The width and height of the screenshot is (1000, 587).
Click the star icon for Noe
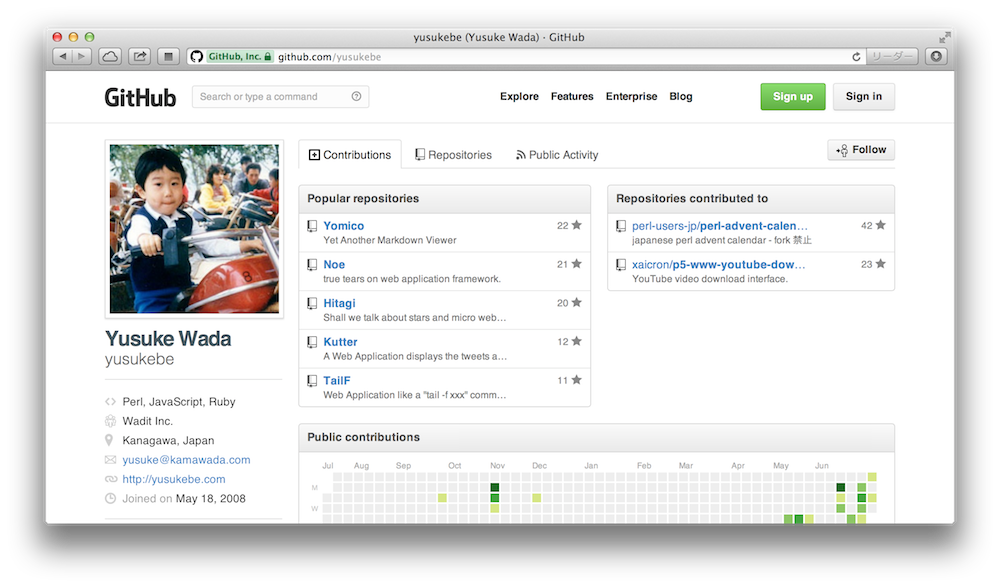[x=577, y=264]
